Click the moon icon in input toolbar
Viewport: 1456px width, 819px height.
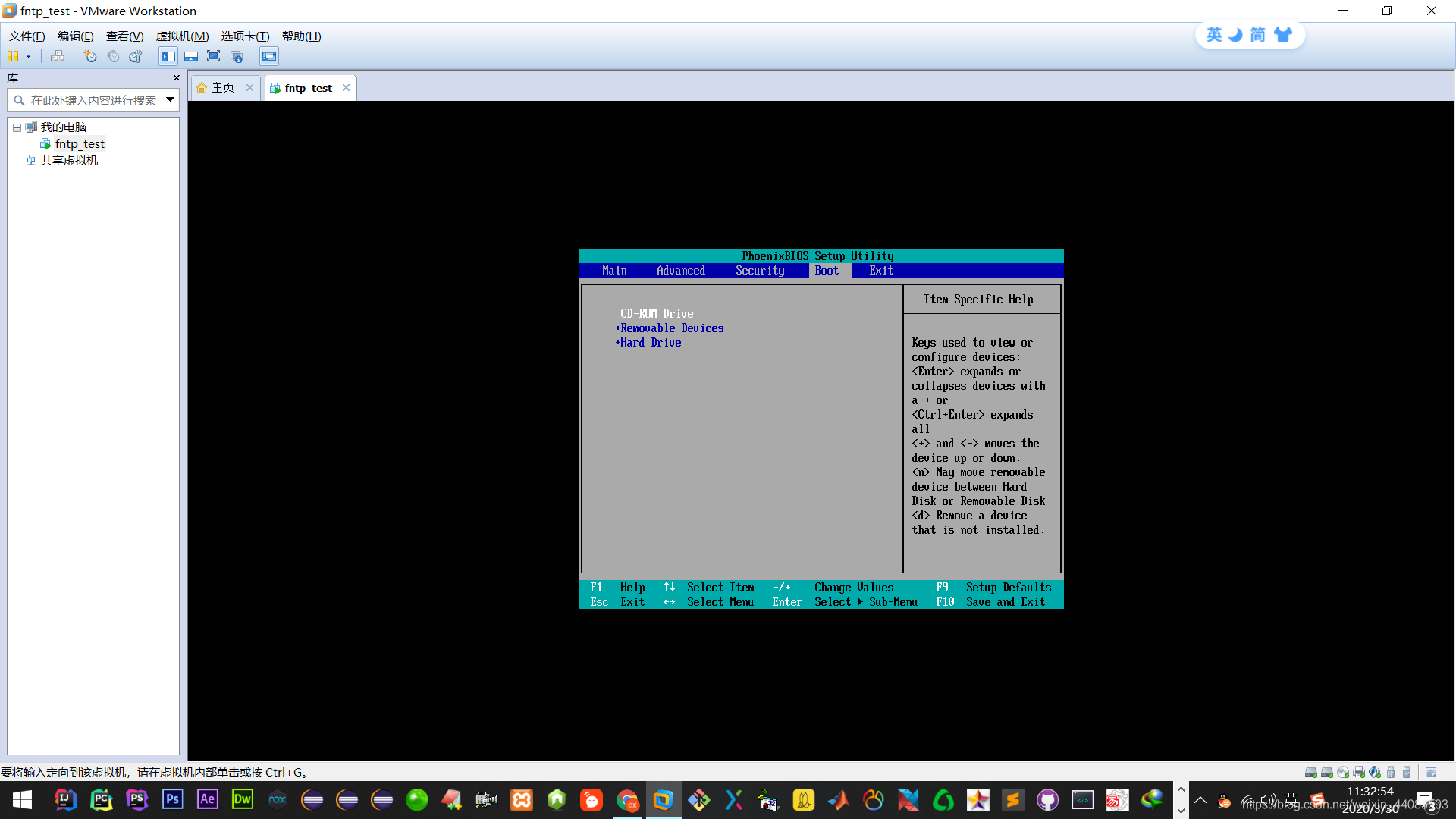point(1236,35)
